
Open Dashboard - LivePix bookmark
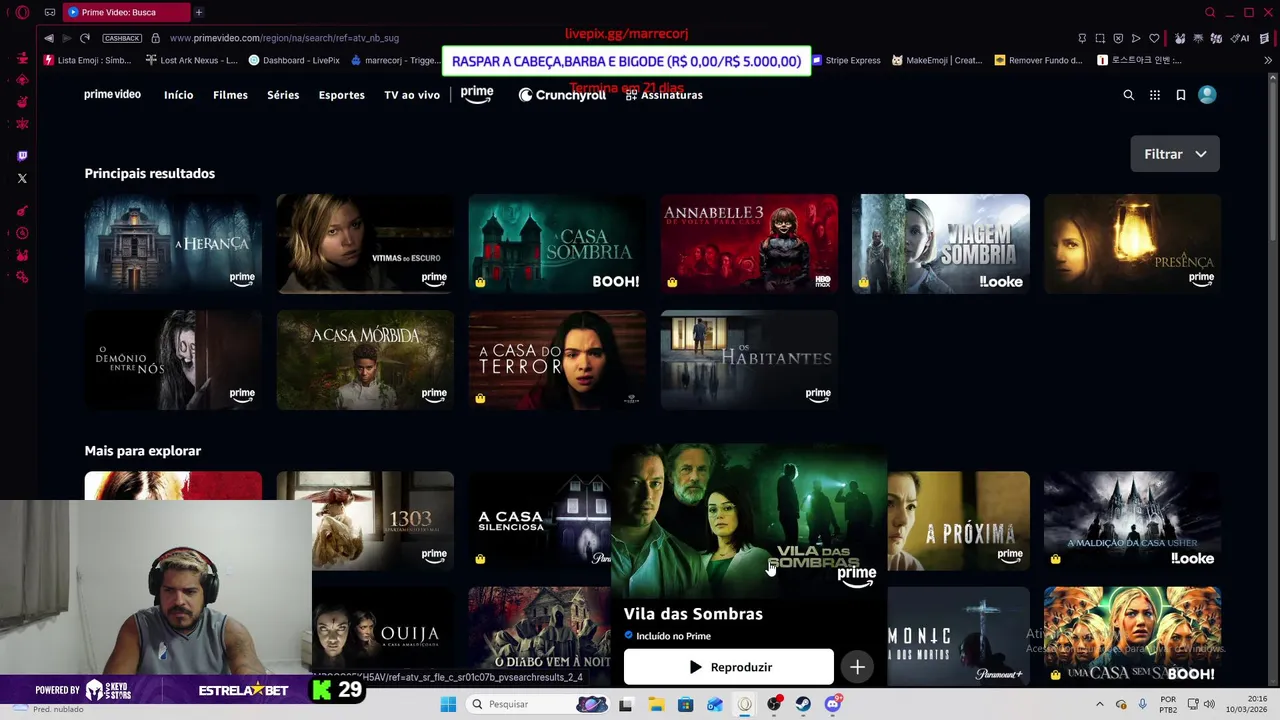point(294,60)
